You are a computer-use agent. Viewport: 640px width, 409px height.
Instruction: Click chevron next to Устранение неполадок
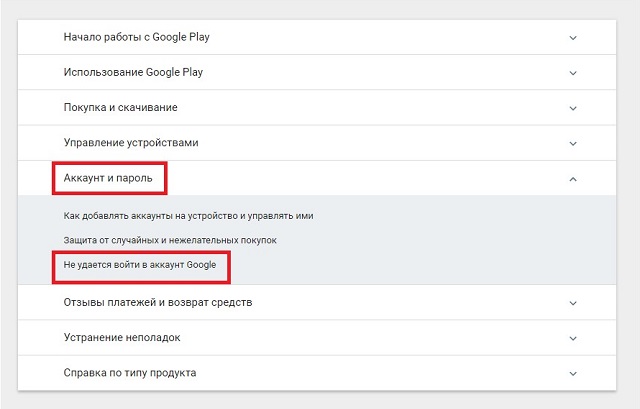(573, 338)
